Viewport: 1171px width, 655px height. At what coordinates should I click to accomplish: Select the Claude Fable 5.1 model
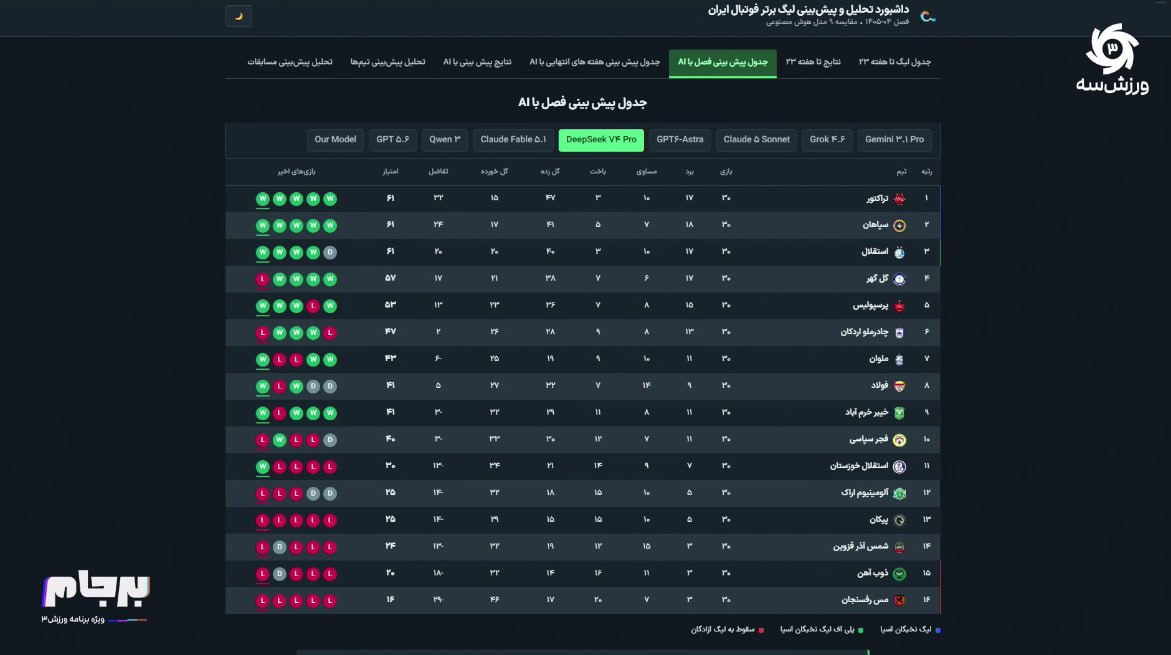[513, 140]
